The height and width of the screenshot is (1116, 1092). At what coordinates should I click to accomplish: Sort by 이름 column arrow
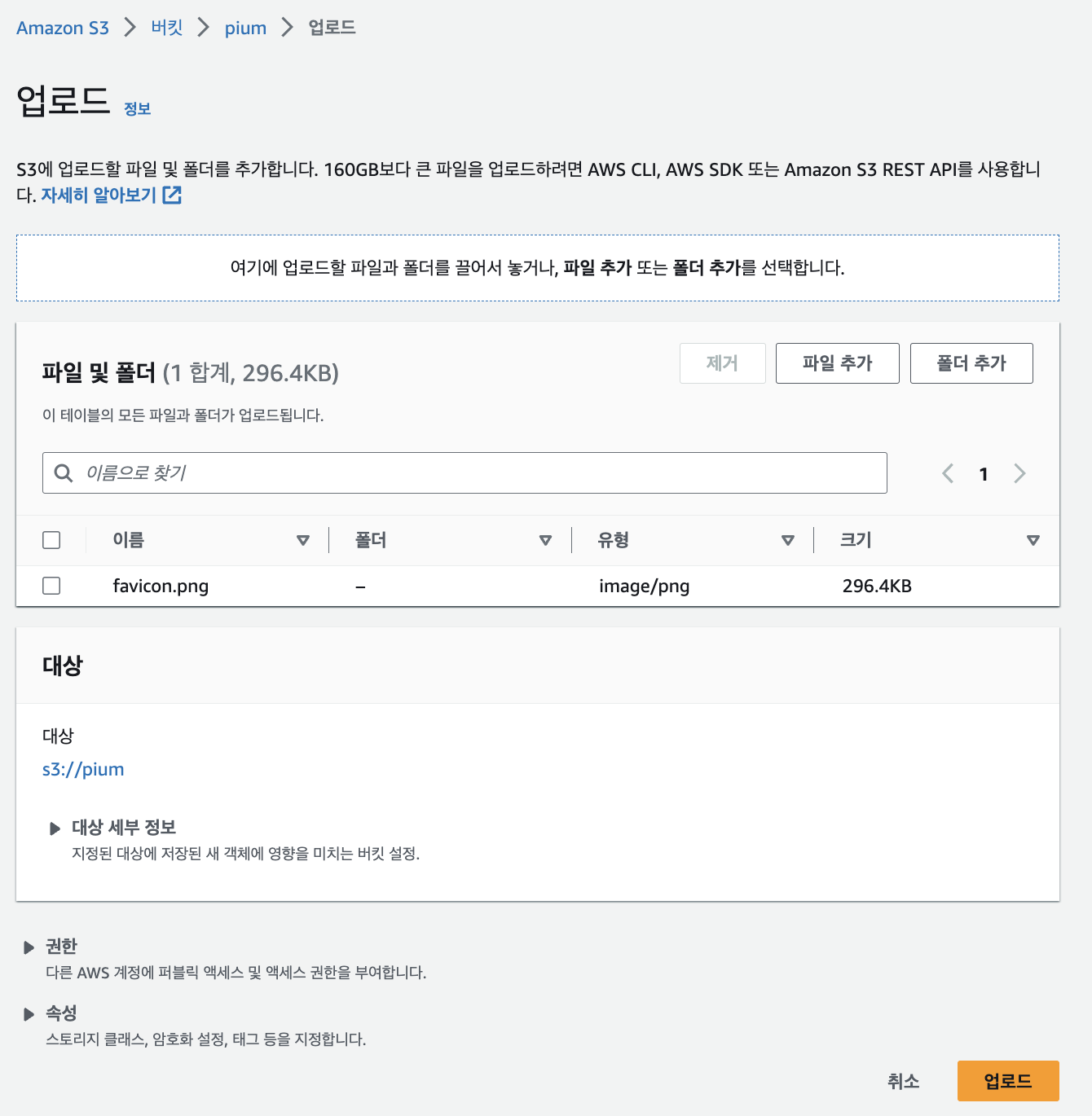click(303, 540)
